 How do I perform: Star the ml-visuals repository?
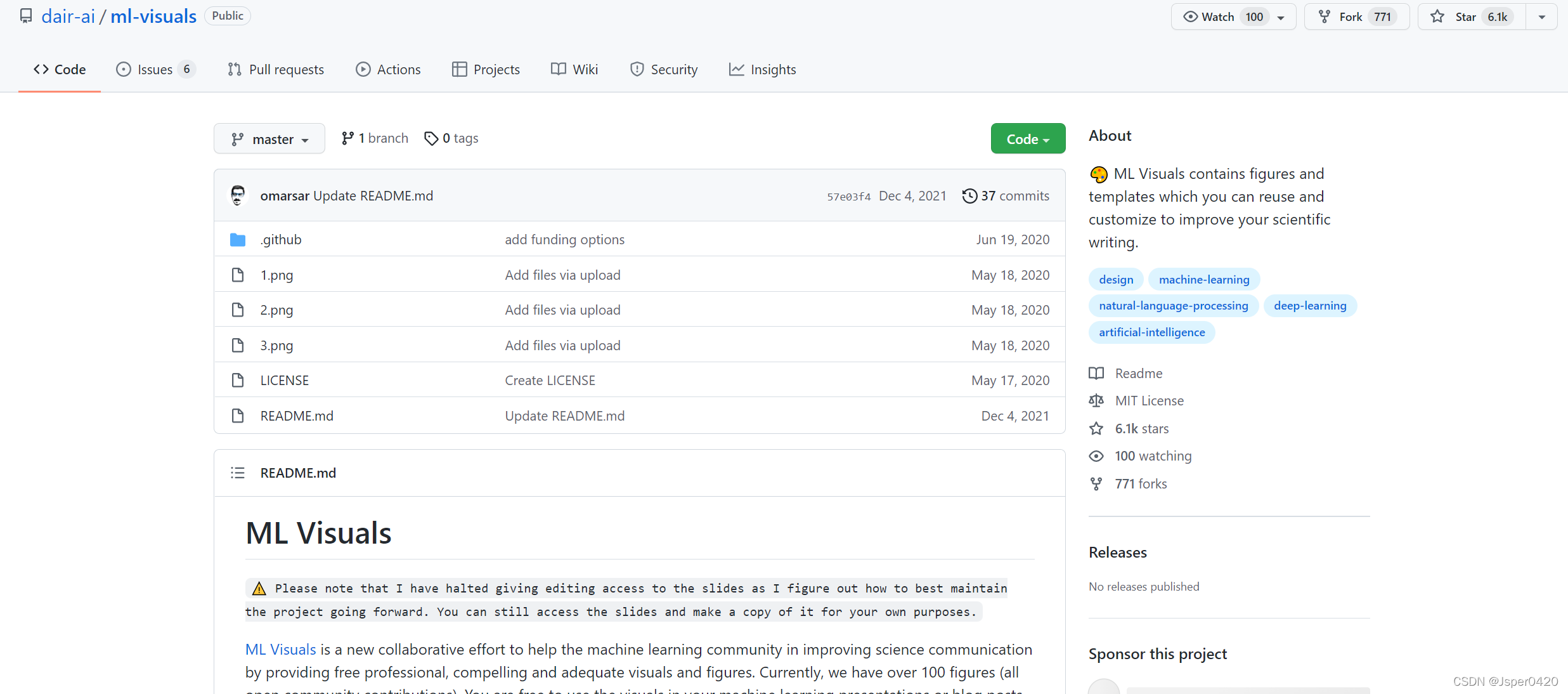coord(1465,17)
